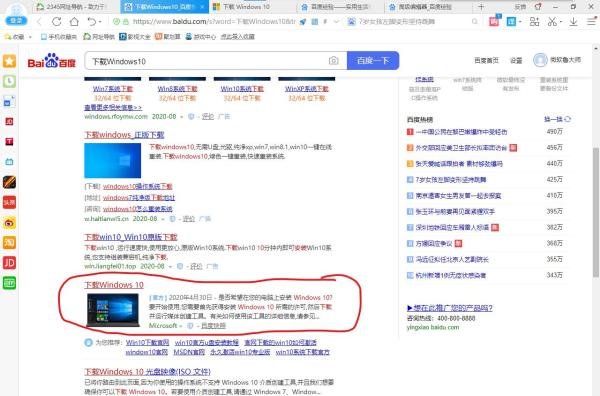Open 百度首页 link at top right

pos(486,60)
